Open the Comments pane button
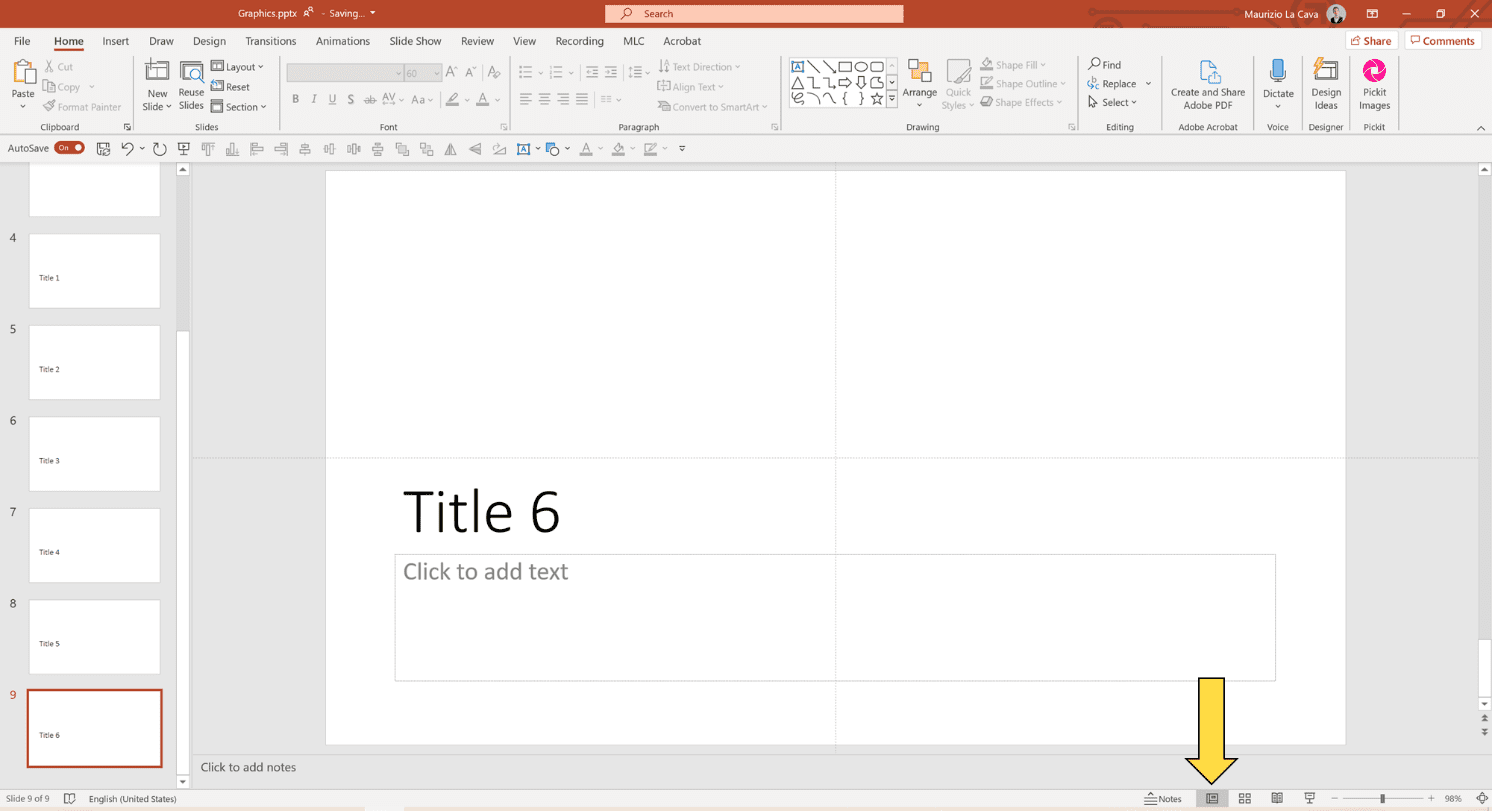Screen dimensions: 1492x811 click(x=1442, y=41)
